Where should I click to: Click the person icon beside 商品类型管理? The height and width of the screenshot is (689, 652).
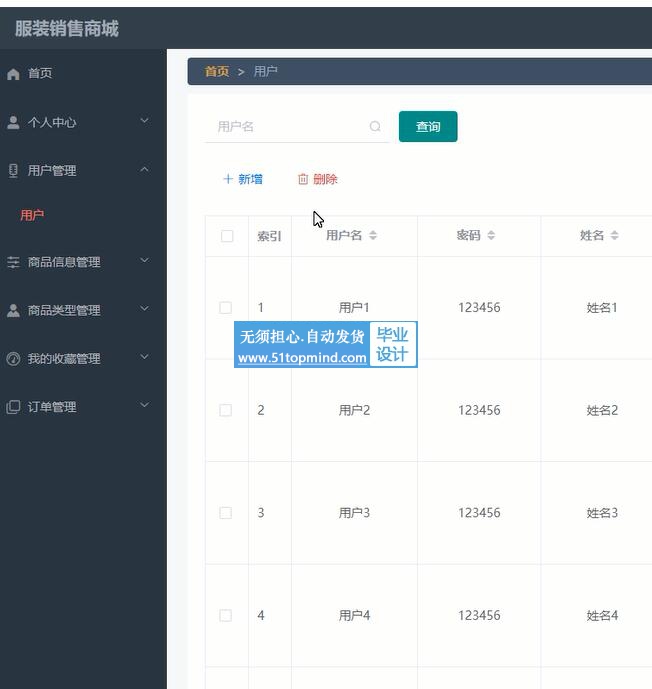coord(13,311)
